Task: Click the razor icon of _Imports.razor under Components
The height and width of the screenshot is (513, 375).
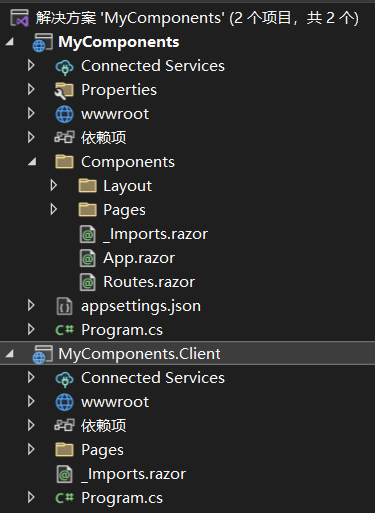Action: click(87, 234)
